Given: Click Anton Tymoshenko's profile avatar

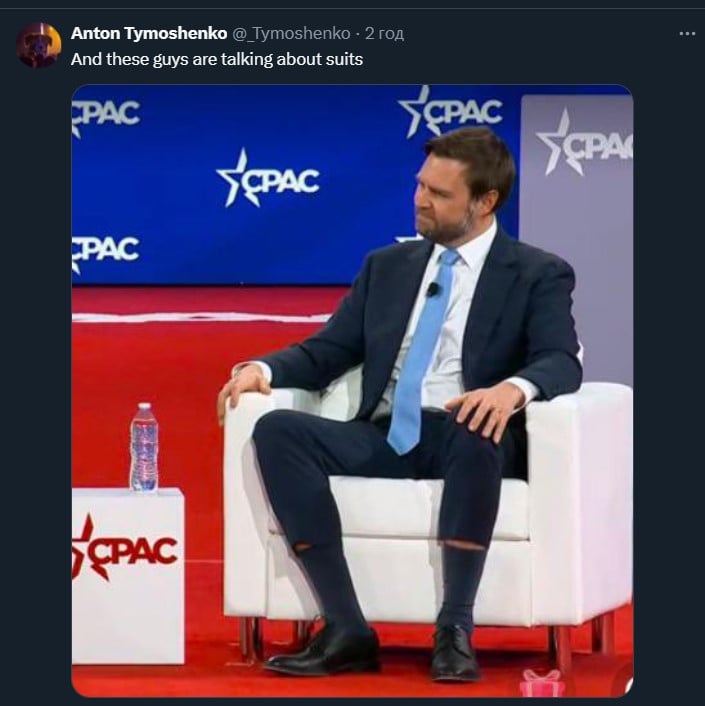Looking at the screenshot, I should 39,45.
